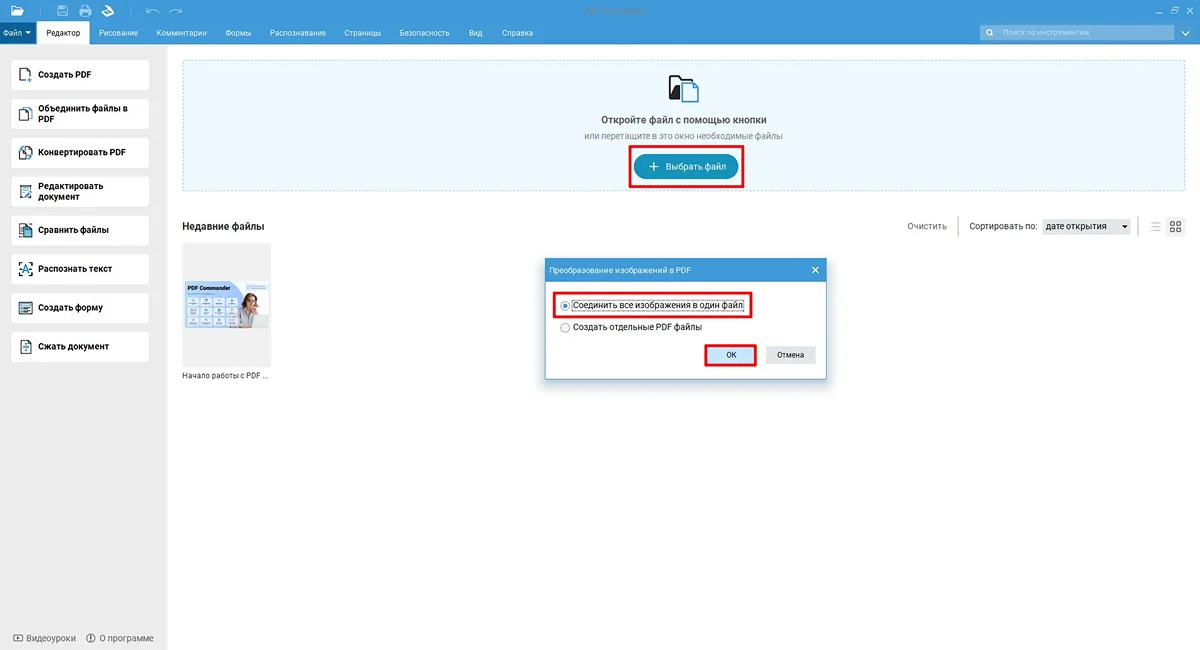Open the recent "Начало работы с PDF" thumbnail
This screenshot has height=650, width=1200.
click(x=226, y=305)
